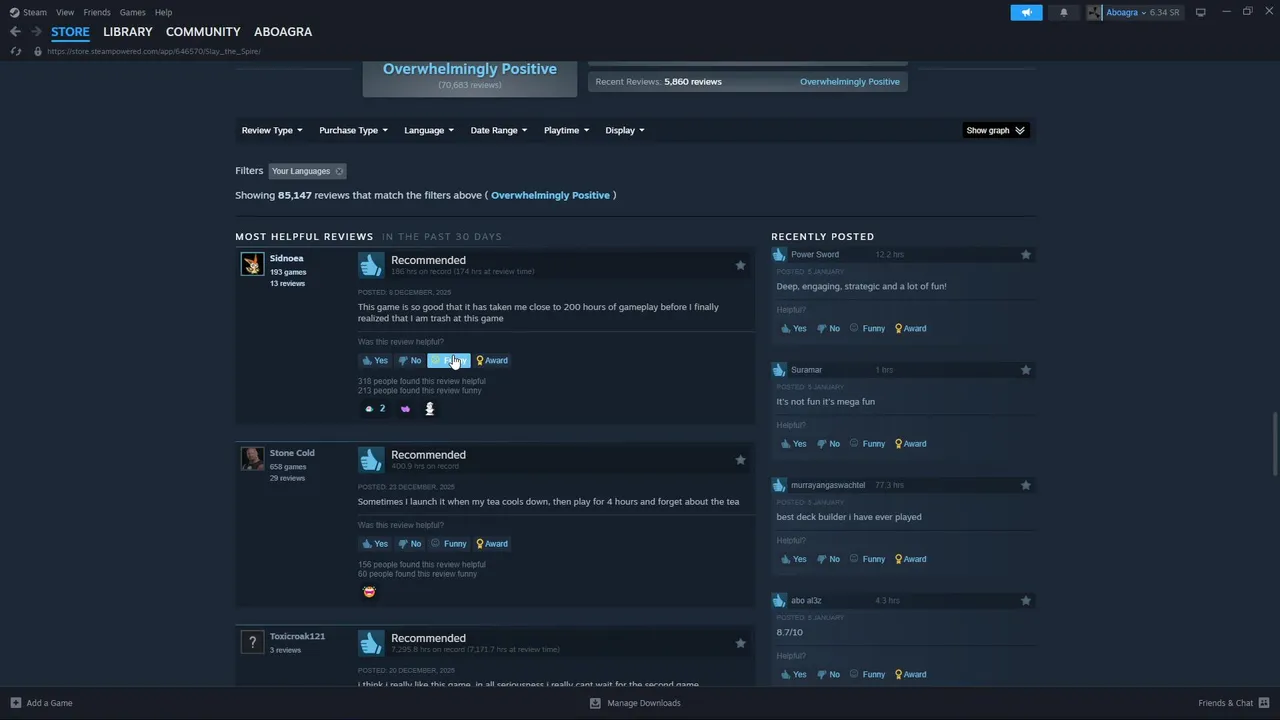The width and height of the screenshot is (1280, 720).
Task: Click the Manage Downloads icon
Action: (595, 703)
